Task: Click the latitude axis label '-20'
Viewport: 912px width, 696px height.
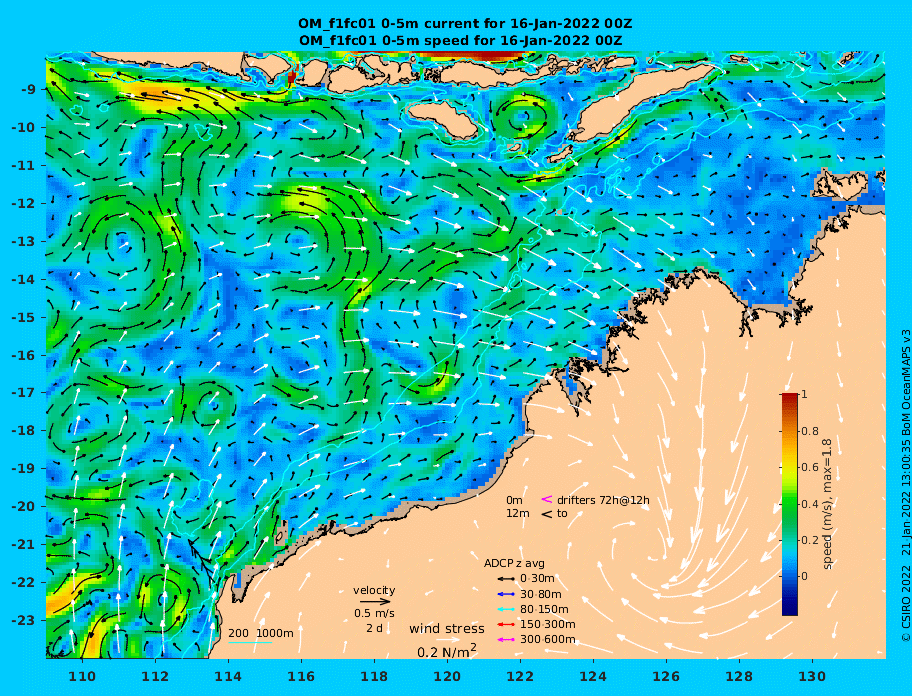Action: click(24, 506)
